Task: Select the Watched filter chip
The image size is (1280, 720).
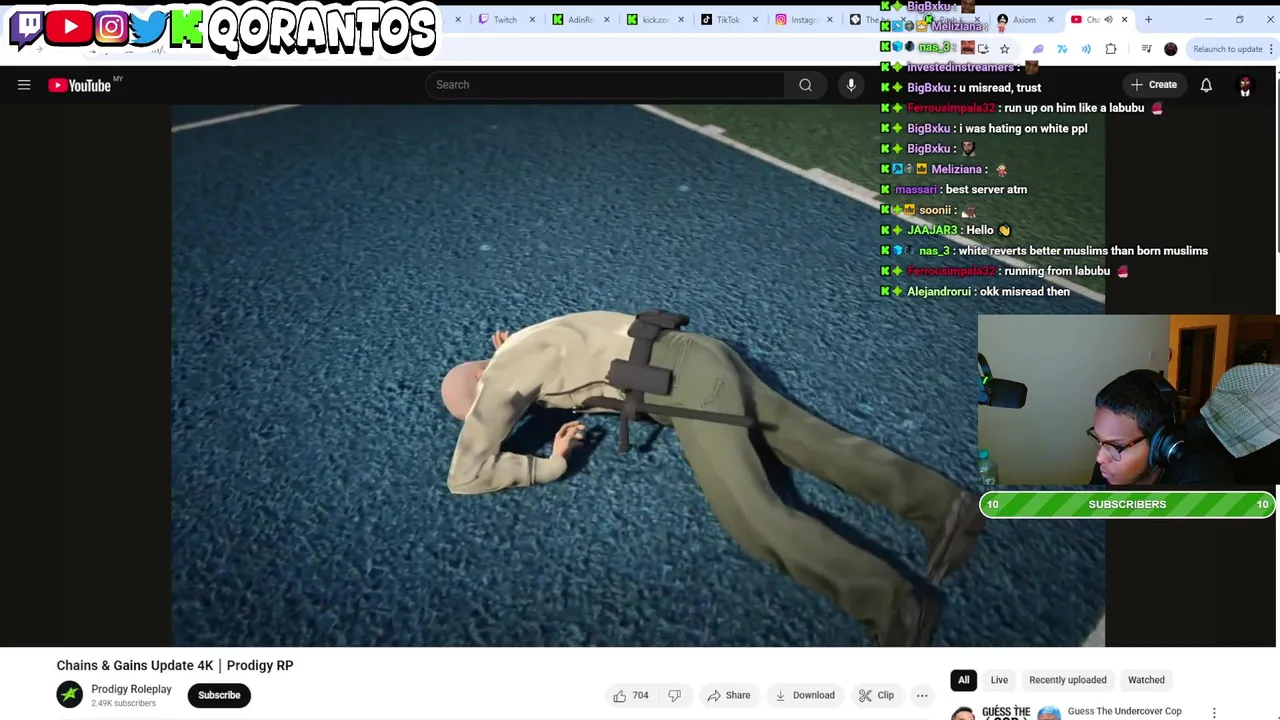Action: tap(1146, 680)
